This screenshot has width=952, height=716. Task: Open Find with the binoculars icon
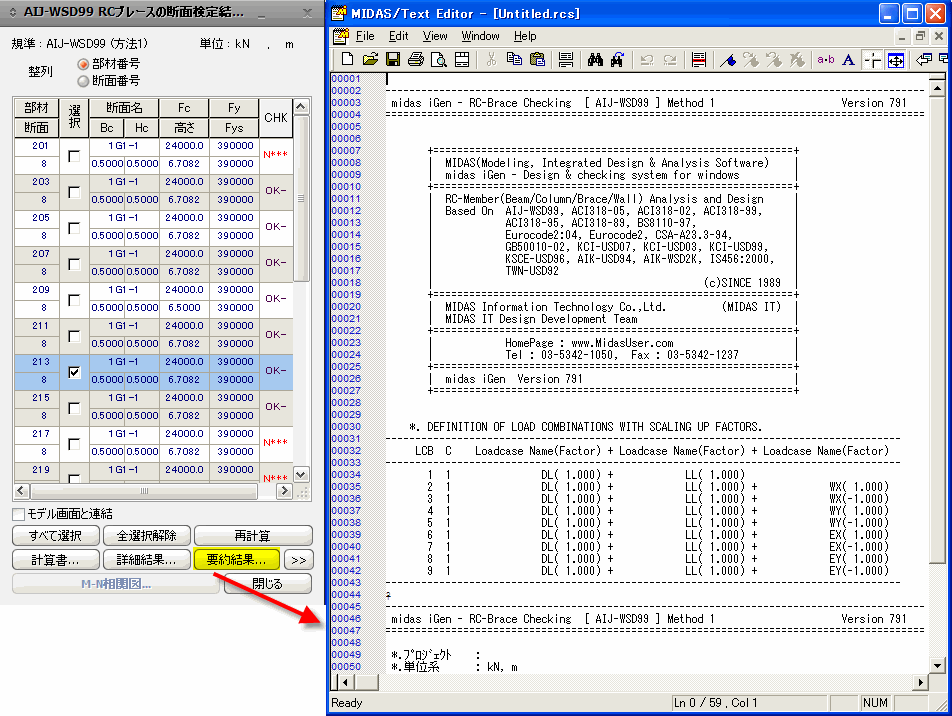click(595, 60)
